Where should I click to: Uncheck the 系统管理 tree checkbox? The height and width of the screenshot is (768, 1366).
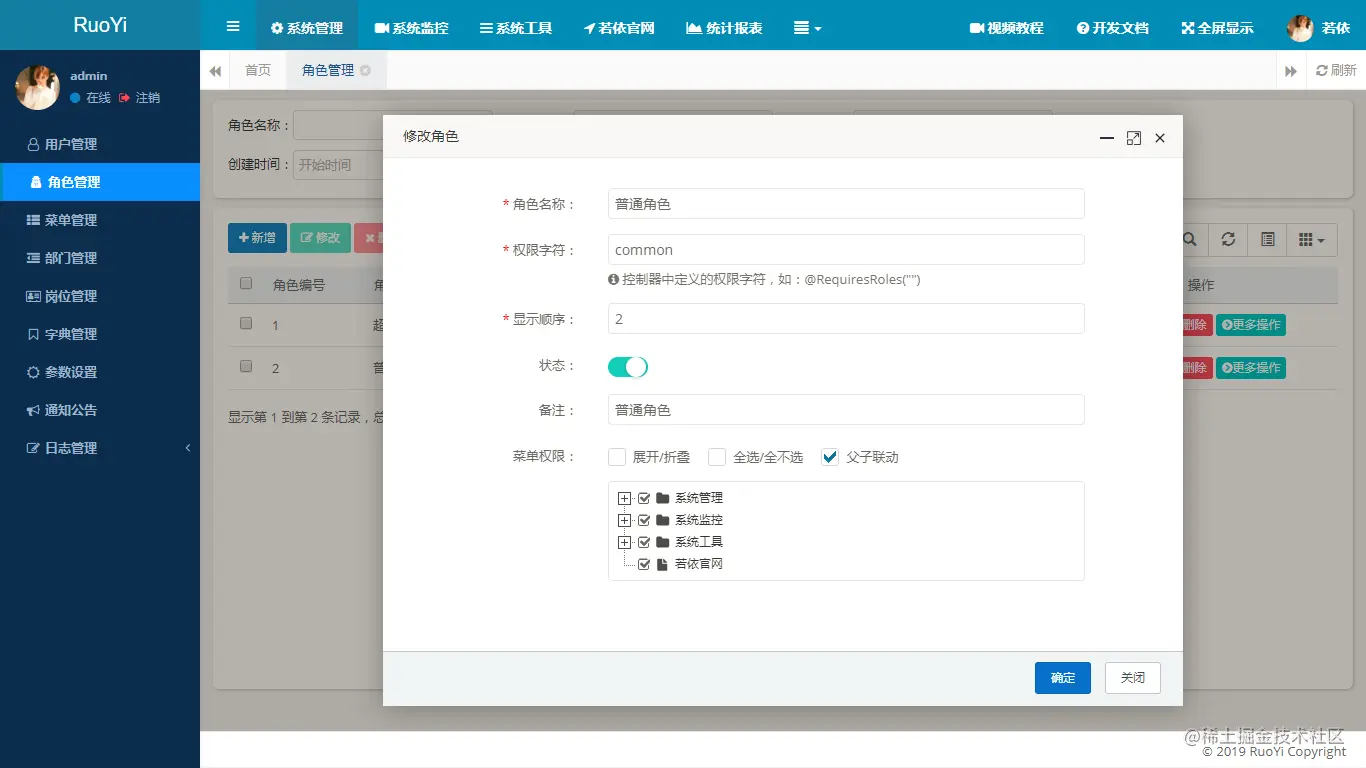point(644,498)
